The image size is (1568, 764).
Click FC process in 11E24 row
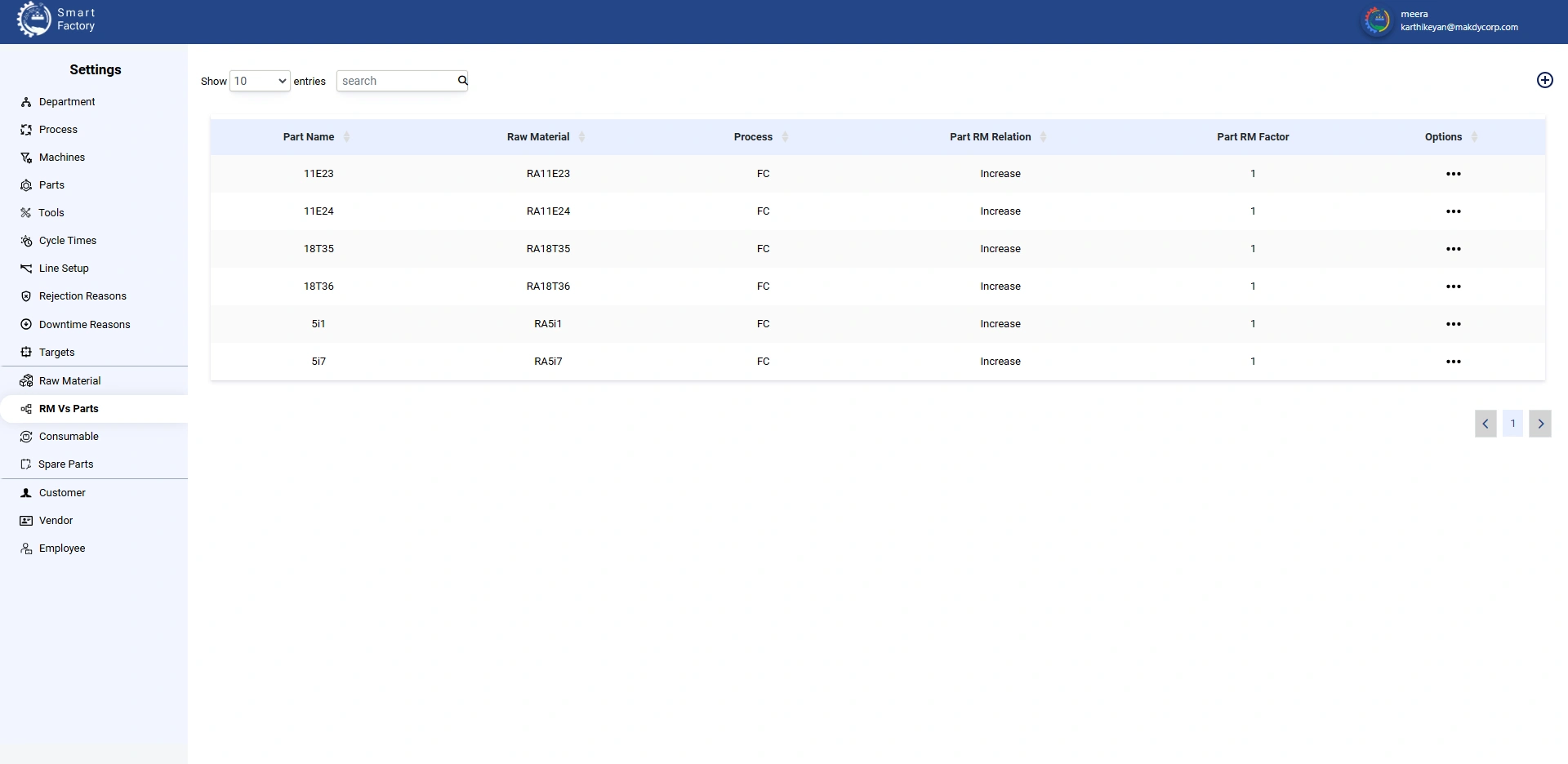point(763,211)
